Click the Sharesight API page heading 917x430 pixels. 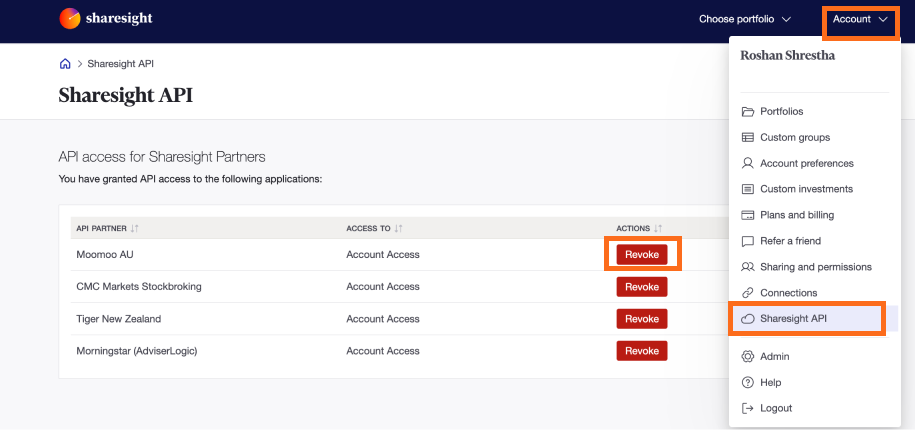coord(126,95)
